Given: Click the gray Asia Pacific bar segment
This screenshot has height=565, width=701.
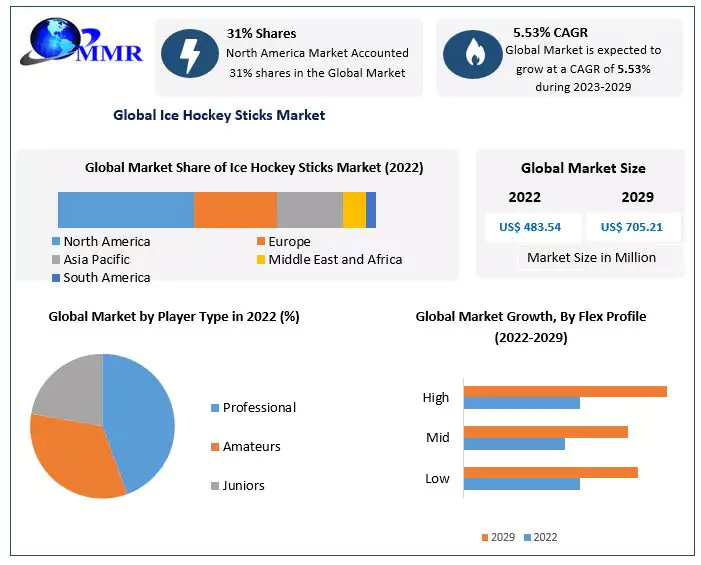Looking at the screenshot, I should point(309,210).
